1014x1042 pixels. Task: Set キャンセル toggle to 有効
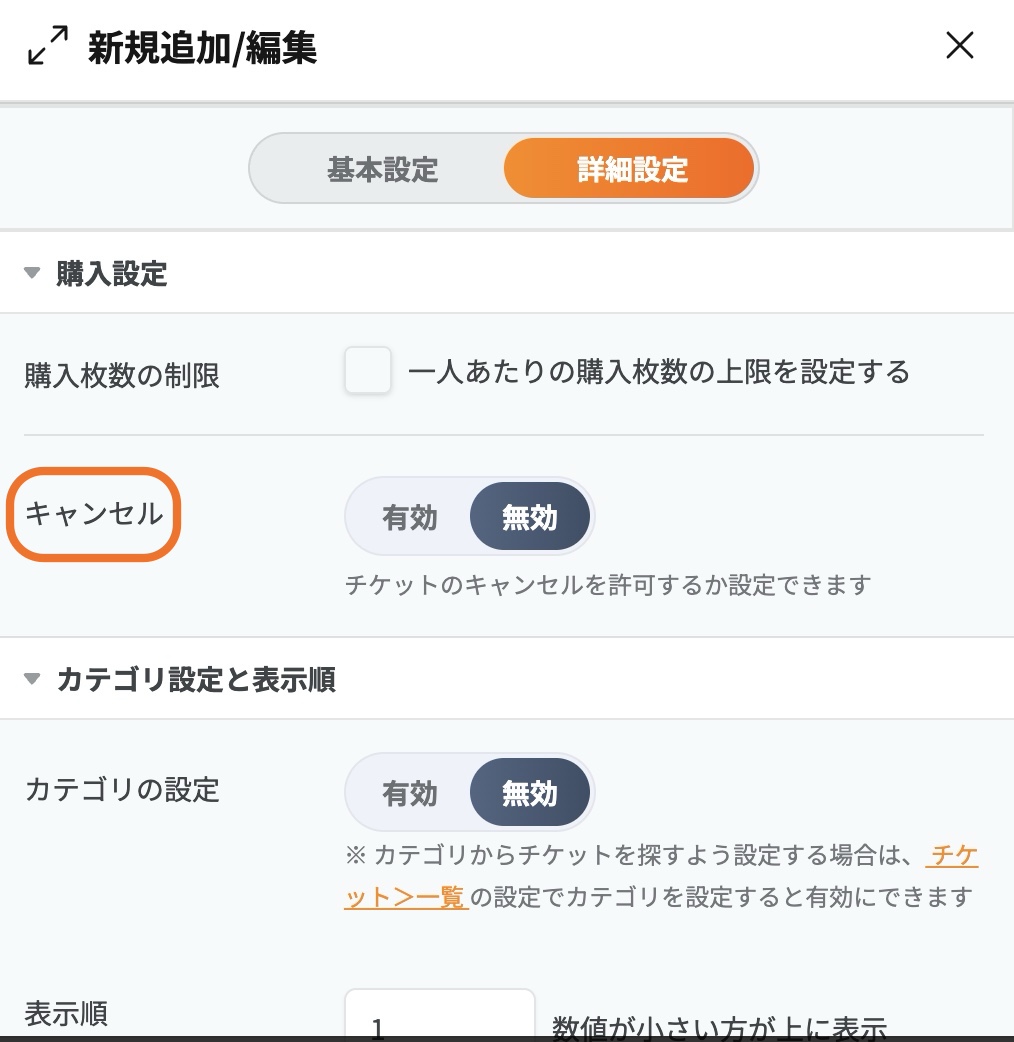click(x=410, y=517)
